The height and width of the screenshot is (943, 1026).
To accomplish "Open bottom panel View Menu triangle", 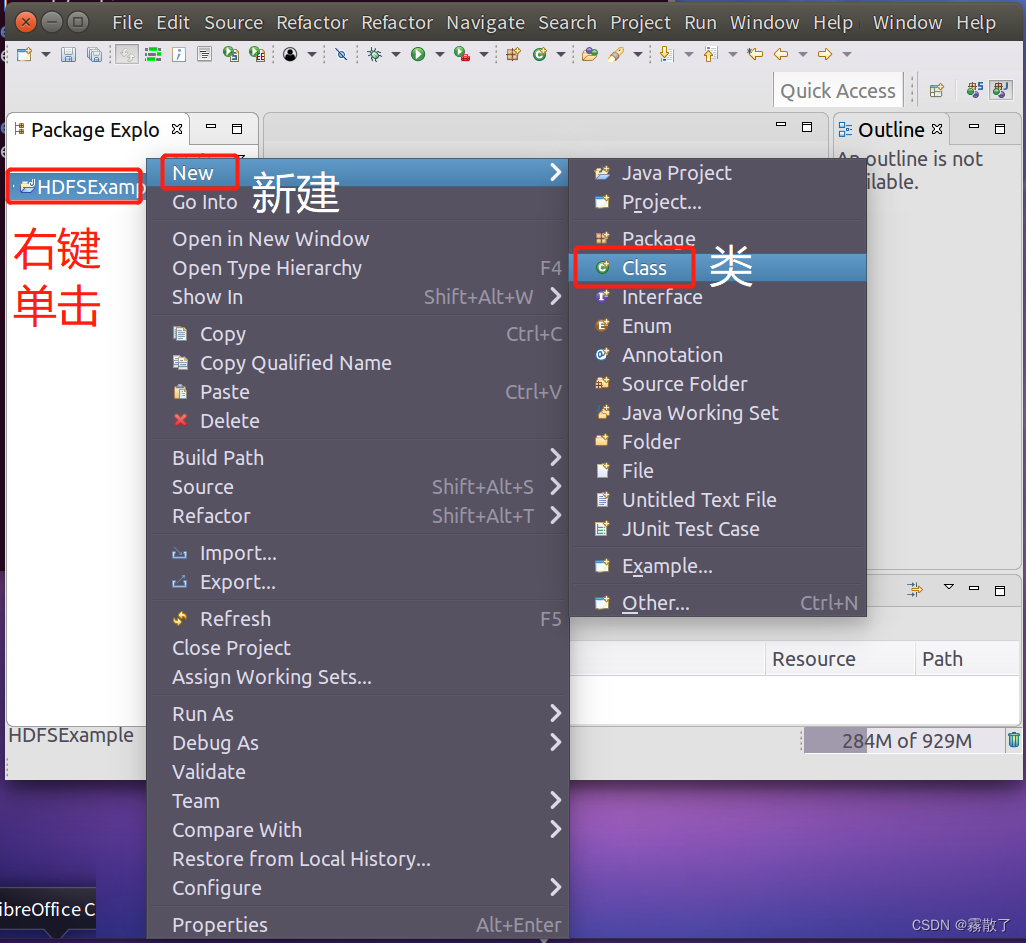I will coord(948,587).
